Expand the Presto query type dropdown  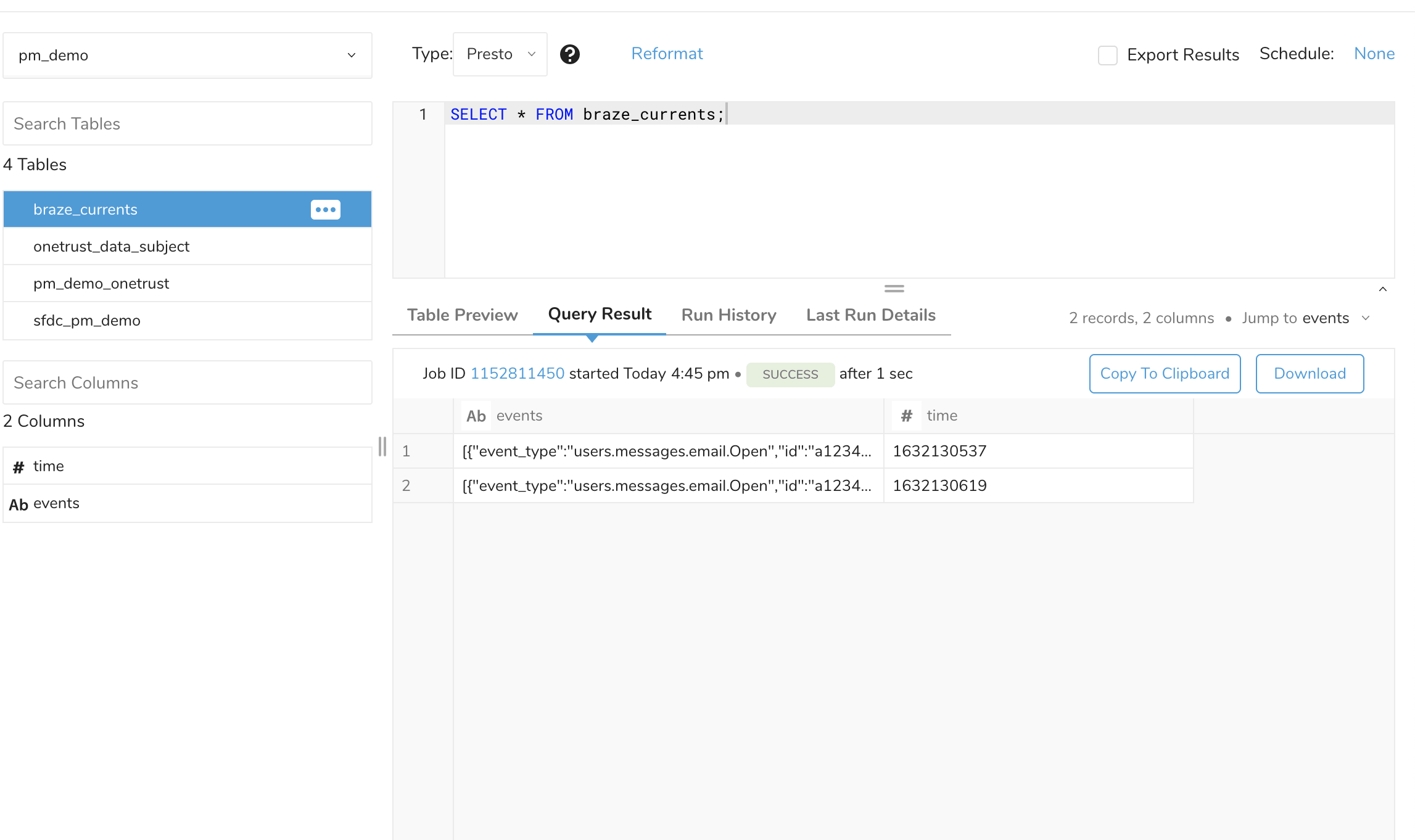coord(500,54)
